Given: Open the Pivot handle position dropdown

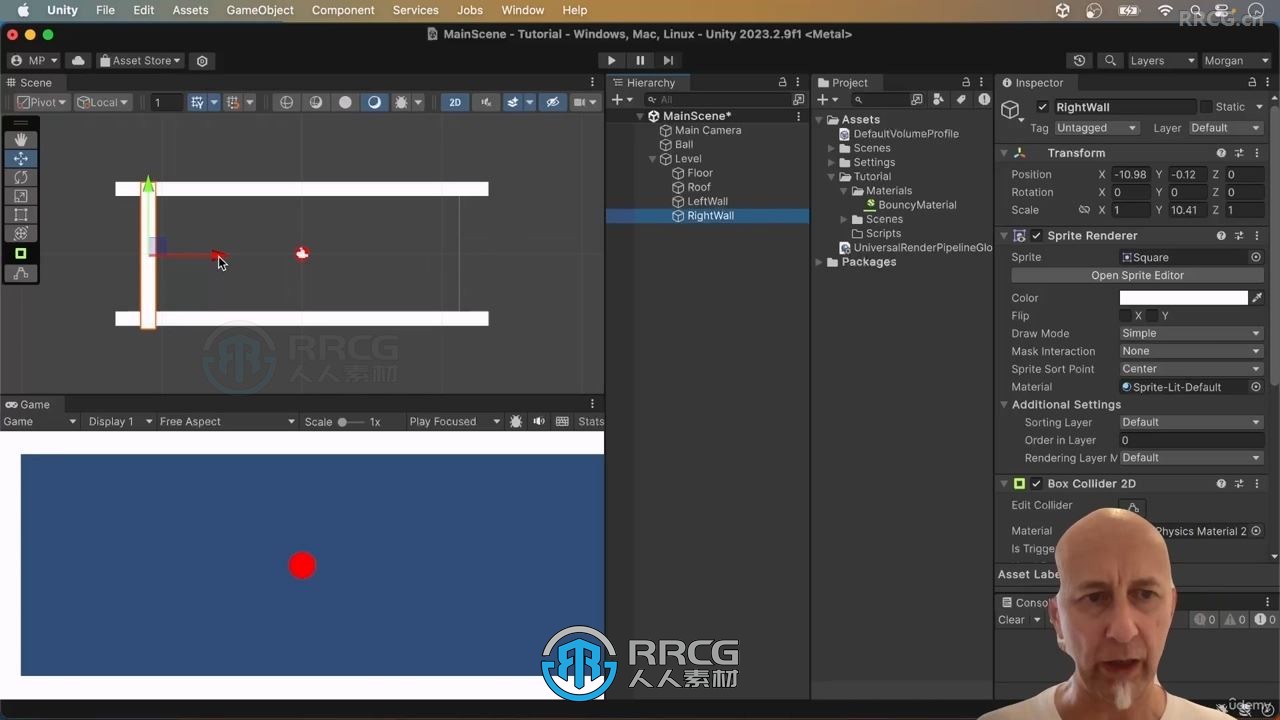Looking at the screenshot, I should [42, 102].
